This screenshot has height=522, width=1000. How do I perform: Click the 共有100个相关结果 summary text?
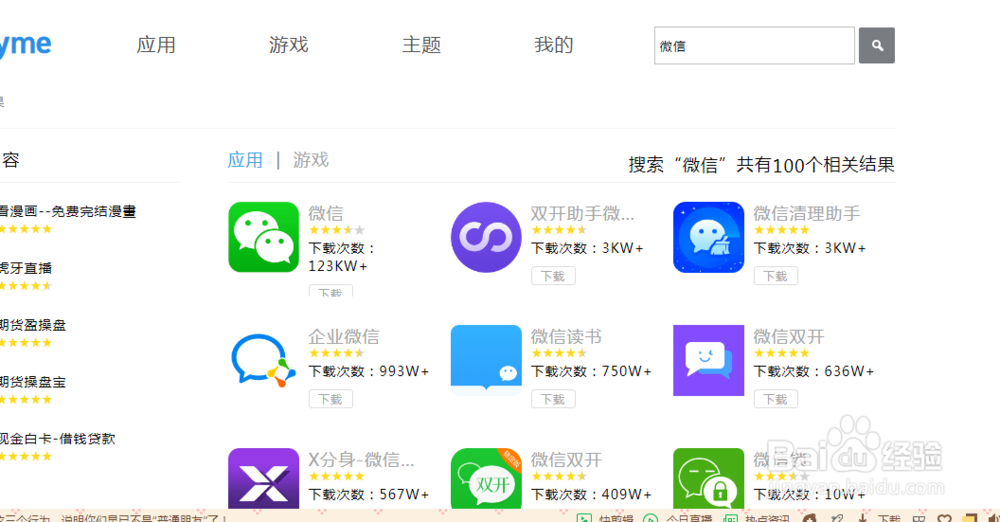tap(815, 165)
